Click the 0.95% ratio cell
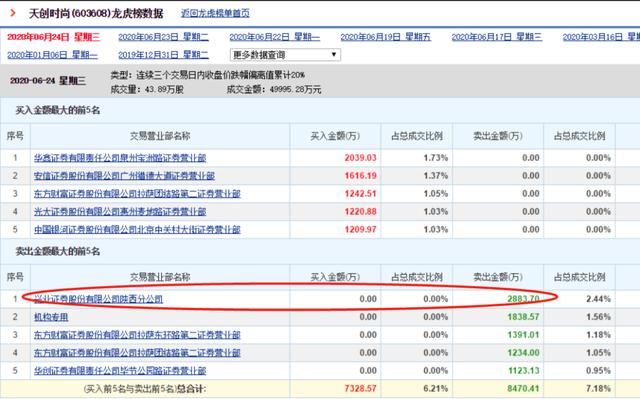640x399 pixels. point(598,371)
